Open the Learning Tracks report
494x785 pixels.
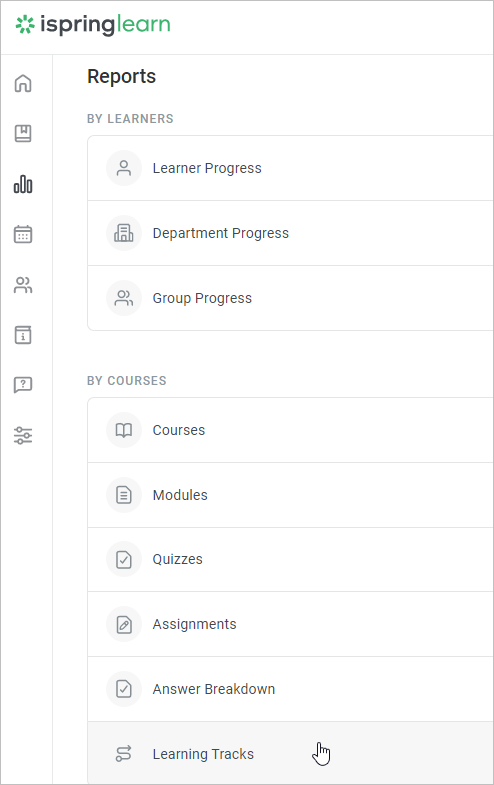tap(290, 753)
